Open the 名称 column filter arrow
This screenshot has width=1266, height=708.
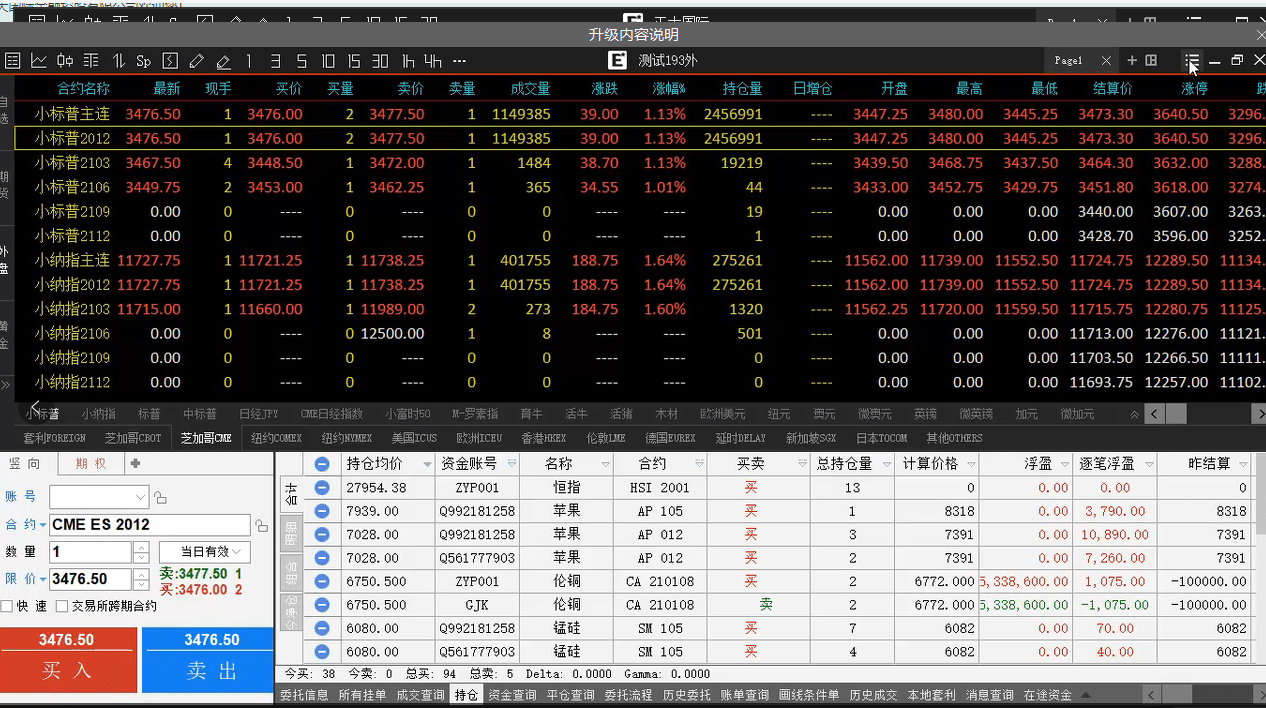(x=604, y=464)
